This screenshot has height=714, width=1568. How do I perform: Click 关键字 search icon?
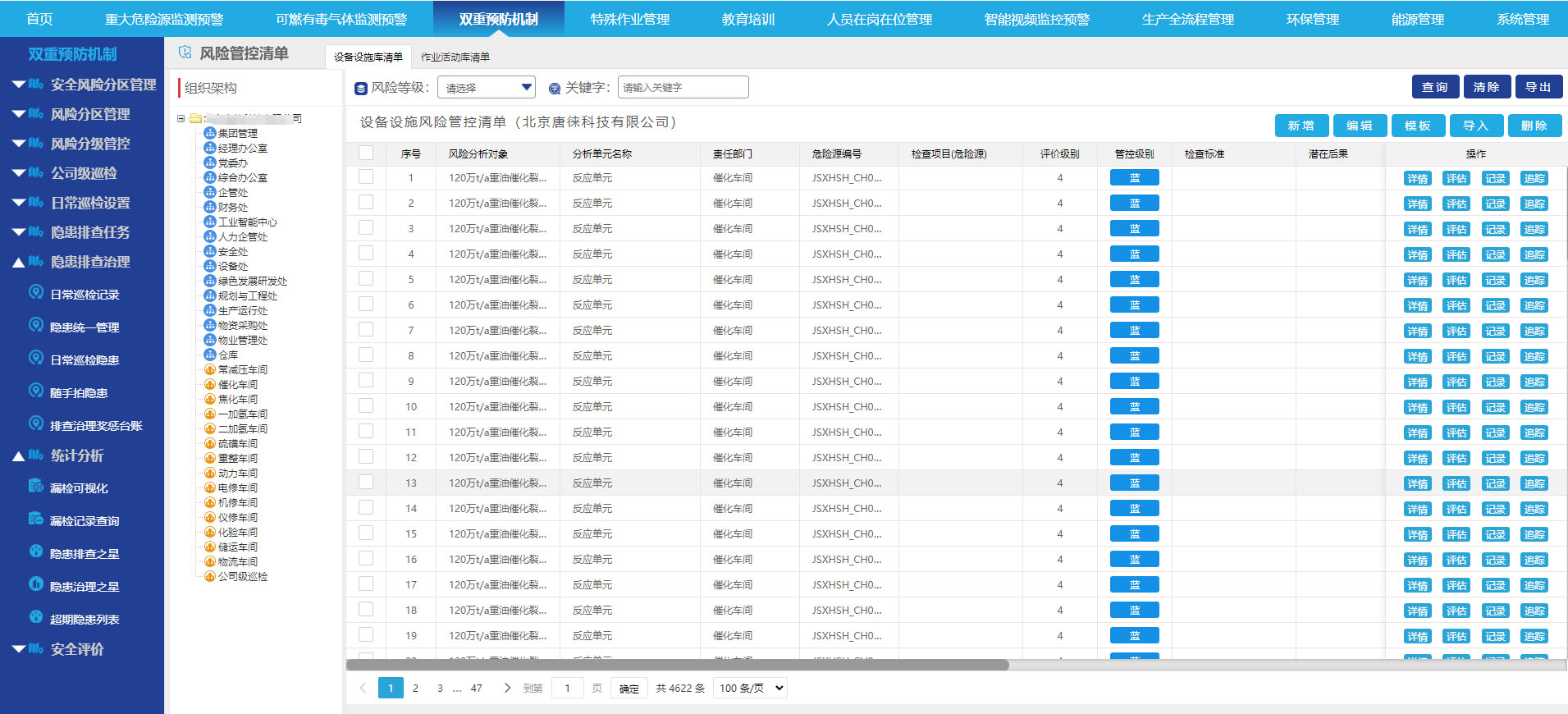(x=555, y=89)
